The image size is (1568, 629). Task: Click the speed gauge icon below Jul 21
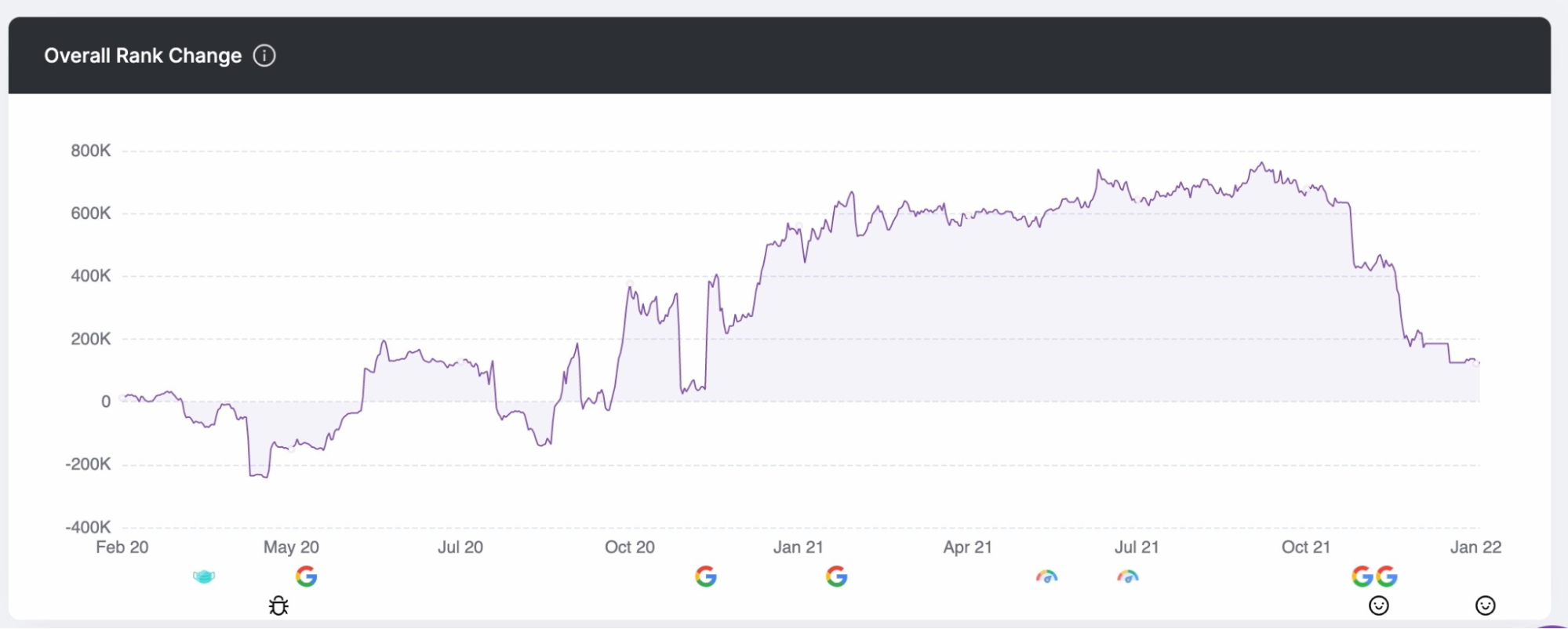[x=1128, y=577]
